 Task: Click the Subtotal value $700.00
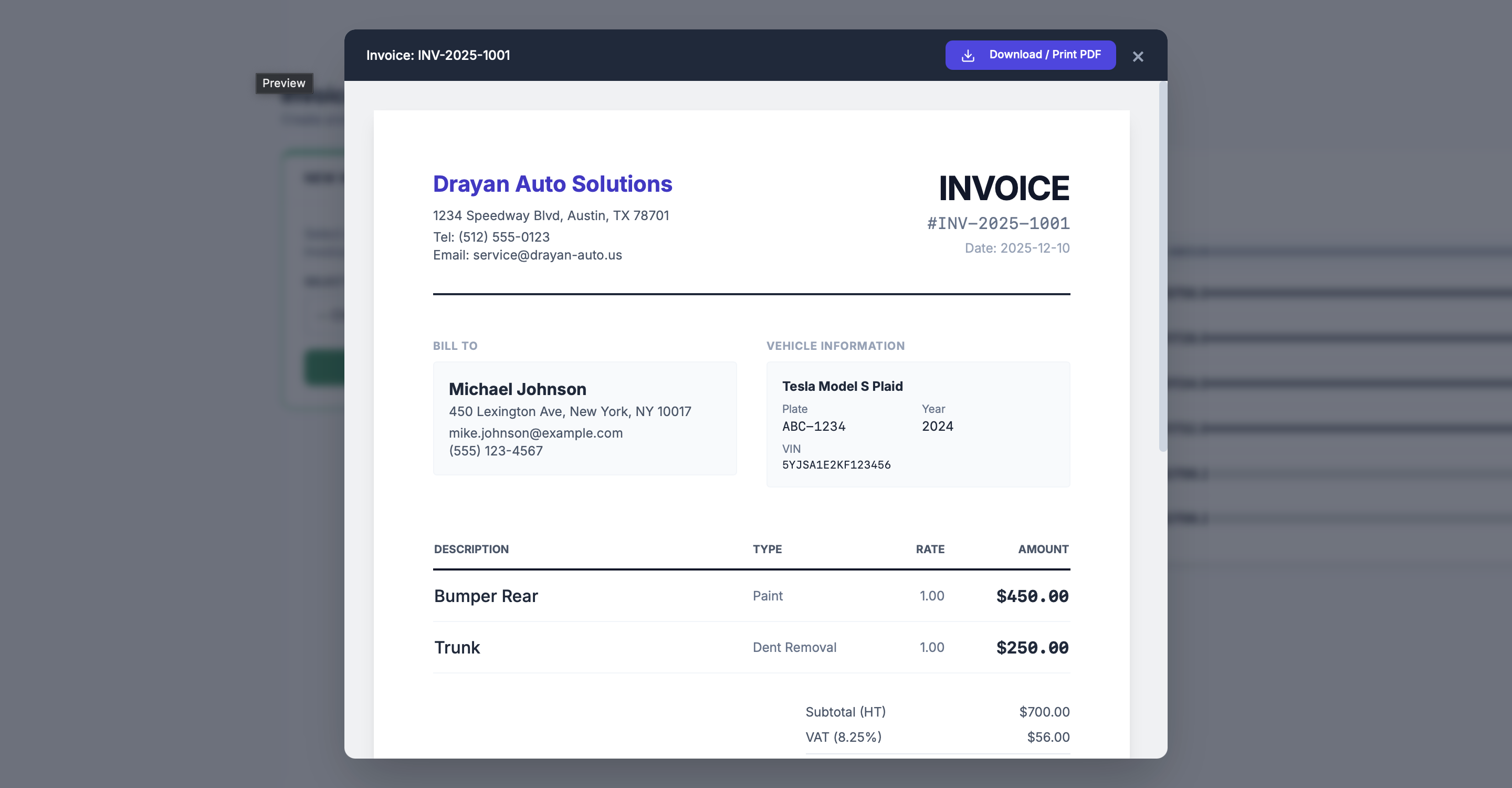click(1044, 712)
